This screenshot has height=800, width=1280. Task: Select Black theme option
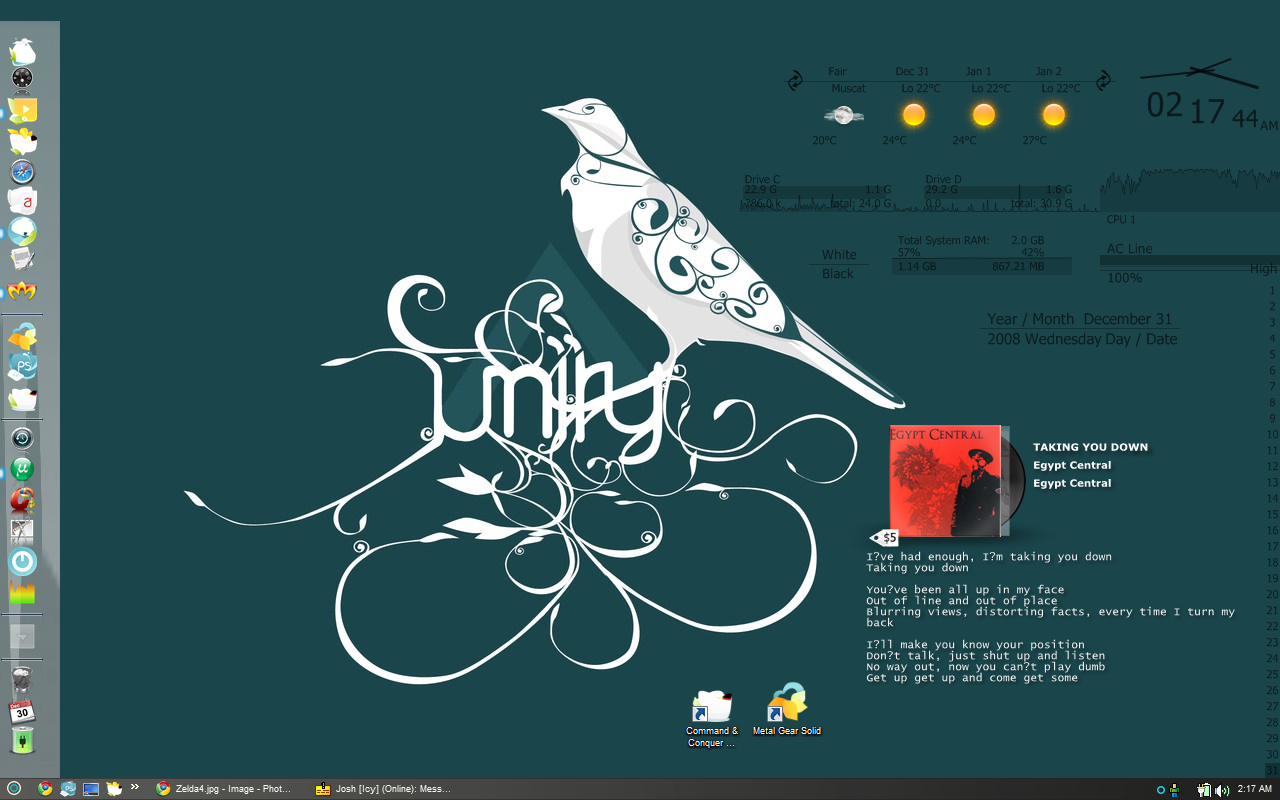[838, 274]
